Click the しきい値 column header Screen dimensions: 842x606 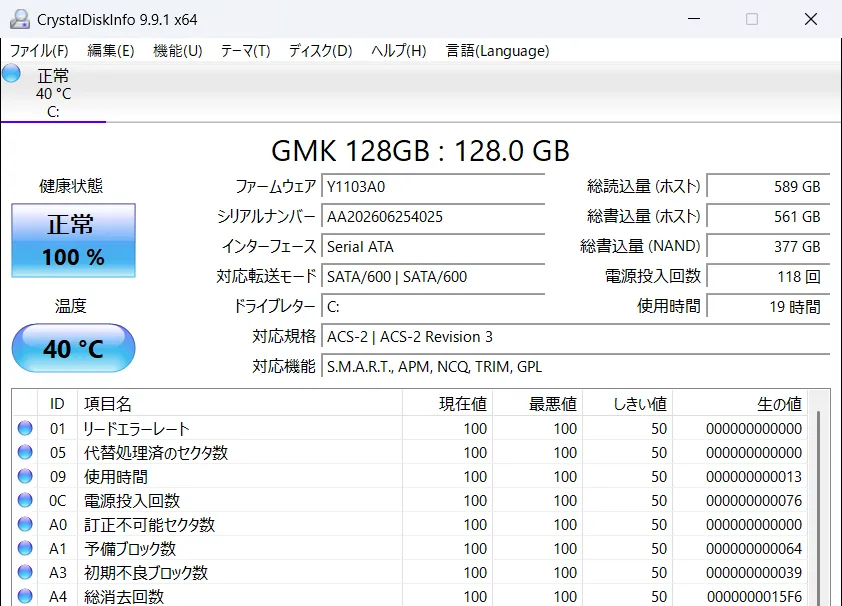point(627,404)
